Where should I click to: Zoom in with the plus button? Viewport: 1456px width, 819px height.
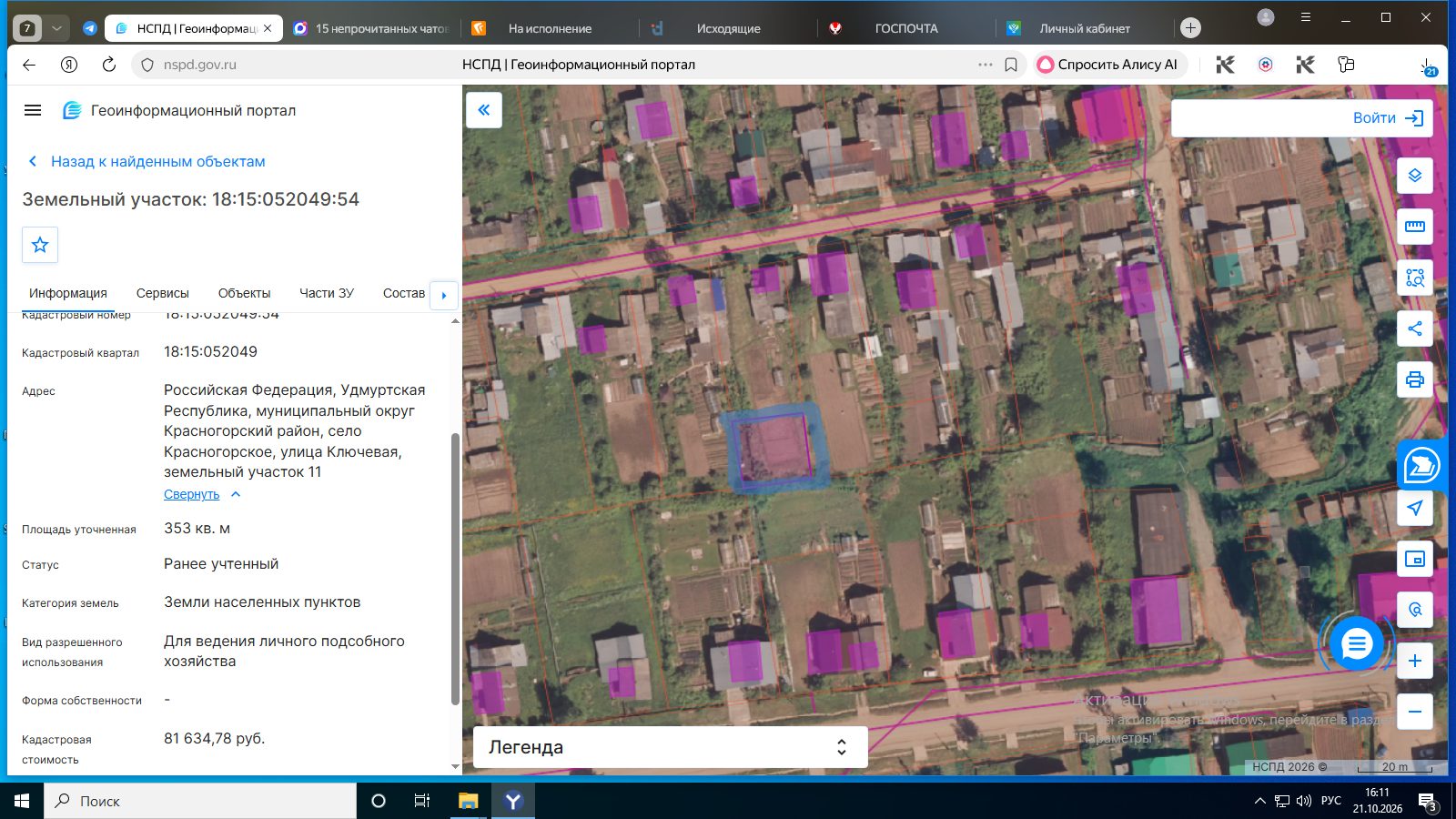point(1414,661)
